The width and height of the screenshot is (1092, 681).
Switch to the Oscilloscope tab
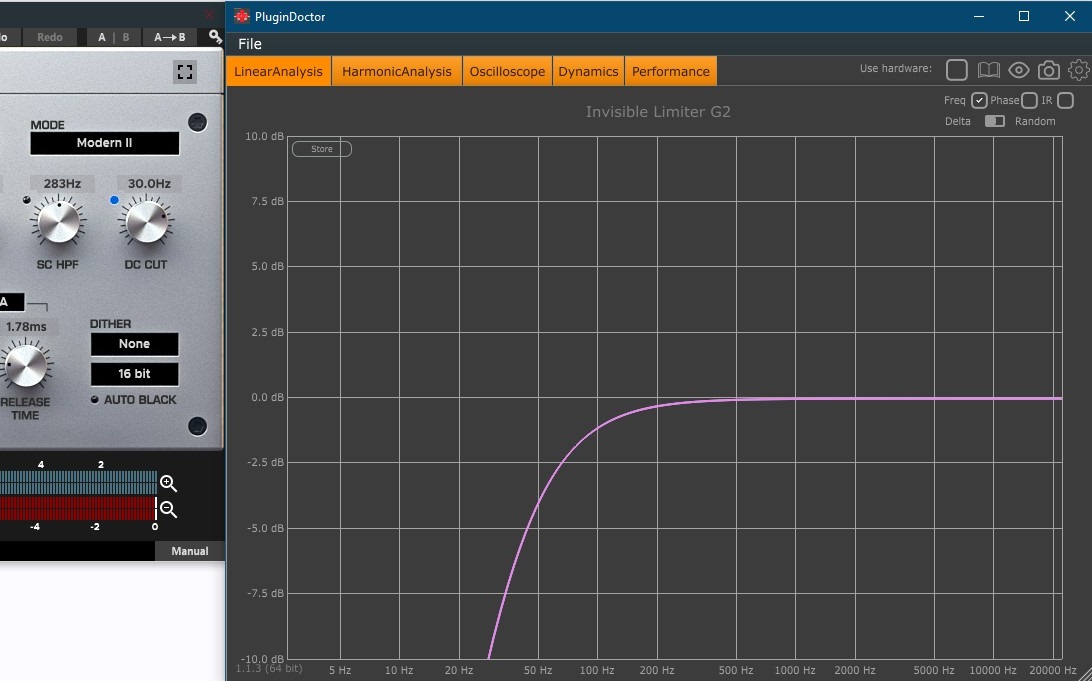point(507,71)
